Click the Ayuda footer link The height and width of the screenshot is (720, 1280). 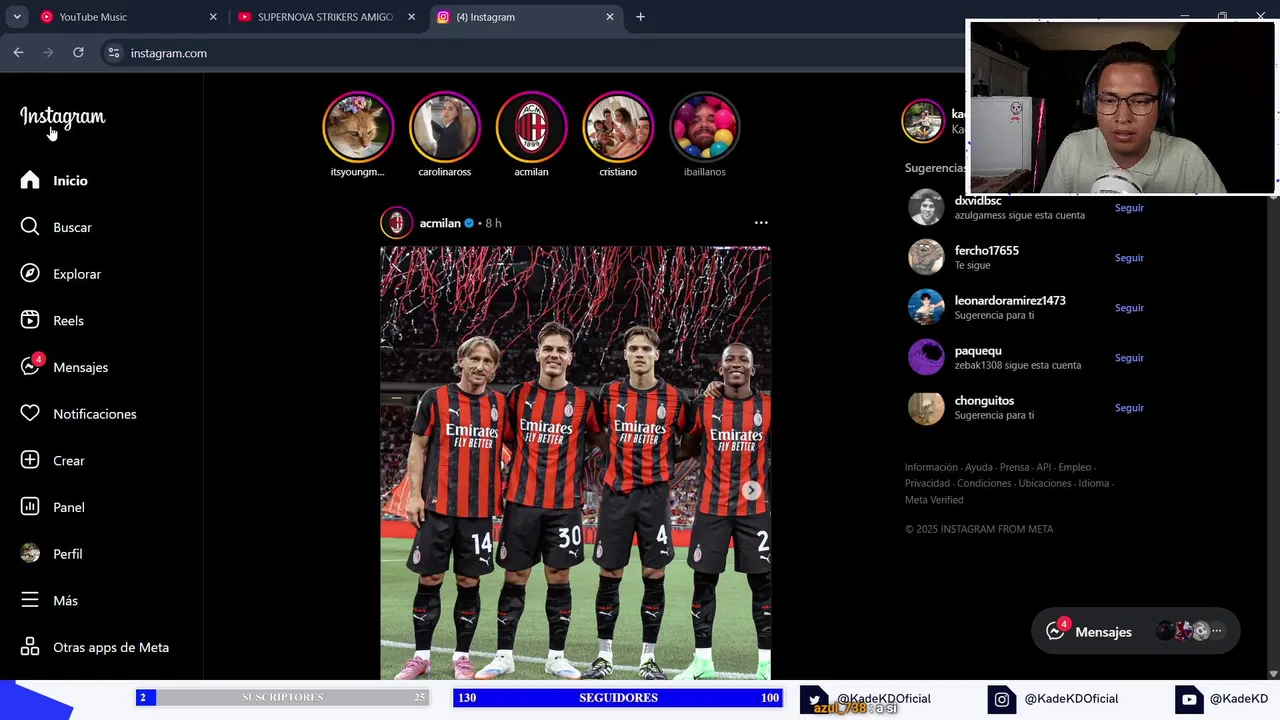click(x=979, y=467)
